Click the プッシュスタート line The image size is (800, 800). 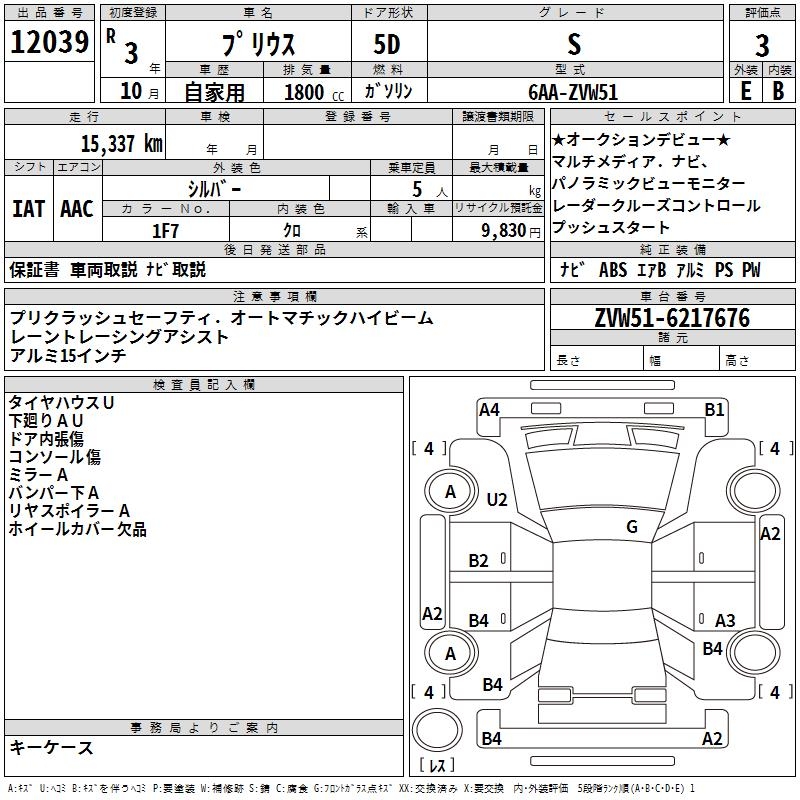tap(611, 227)
